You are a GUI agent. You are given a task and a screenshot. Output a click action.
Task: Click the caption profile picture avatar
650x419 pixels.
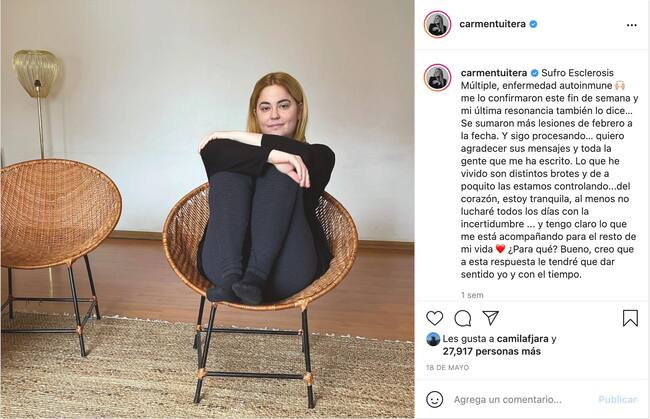(x=437, y=77)
